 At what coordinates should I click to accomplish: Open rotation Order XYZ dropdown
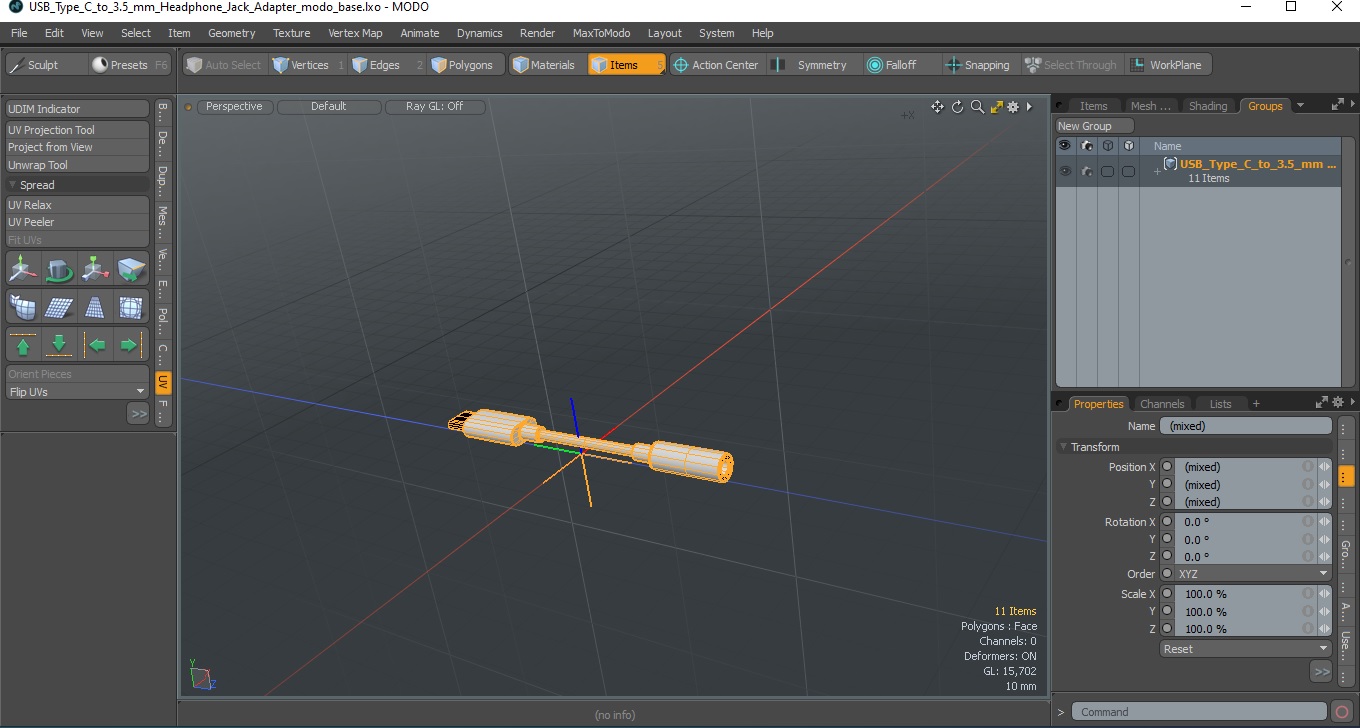1253,574
